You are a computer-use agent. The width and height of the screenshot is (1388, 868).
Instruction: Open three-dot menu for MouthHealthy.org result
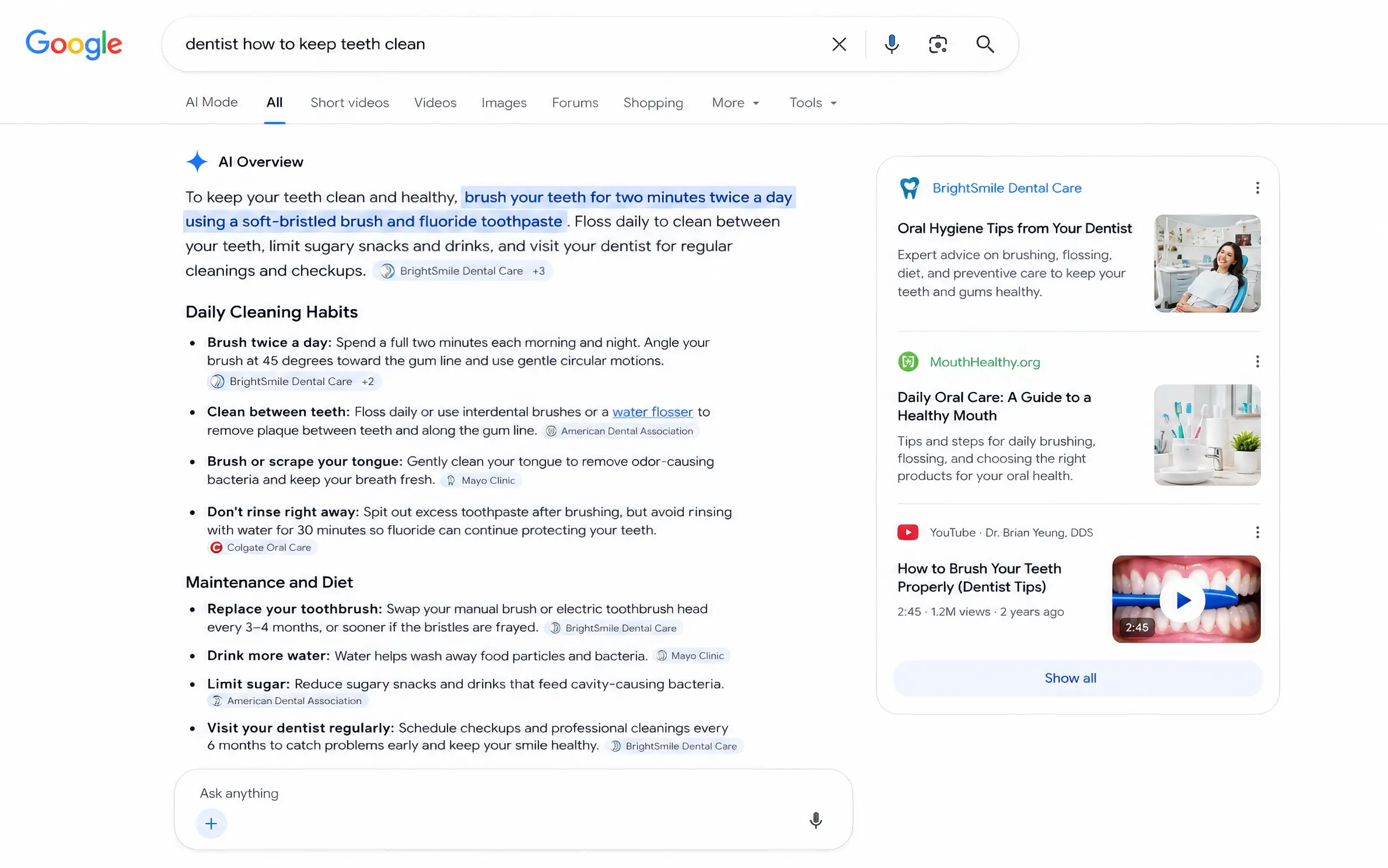tap(1257, 362)
